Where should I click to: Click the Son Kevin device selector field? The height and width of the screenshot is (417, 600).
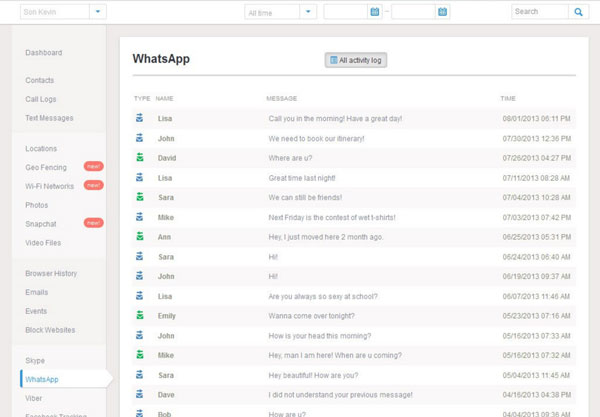click(55, 12)
